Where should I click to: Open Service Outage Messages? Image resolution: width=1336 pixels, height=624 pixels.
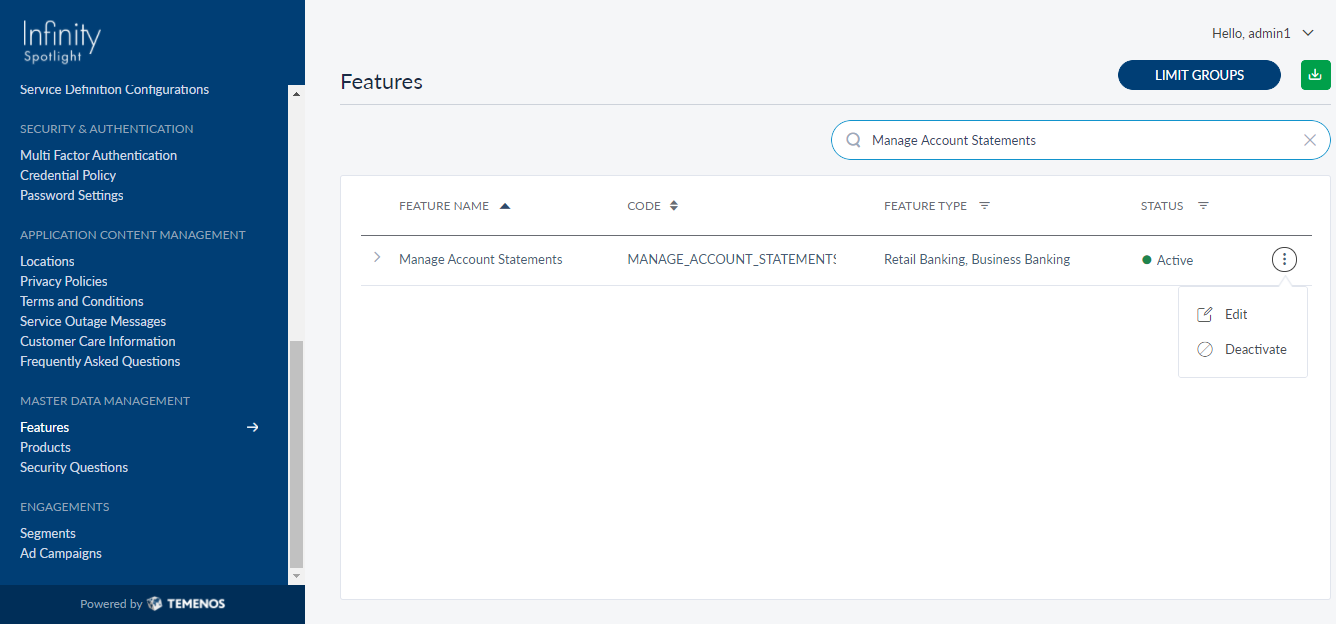pyautogui.click(x=93, y=321)
